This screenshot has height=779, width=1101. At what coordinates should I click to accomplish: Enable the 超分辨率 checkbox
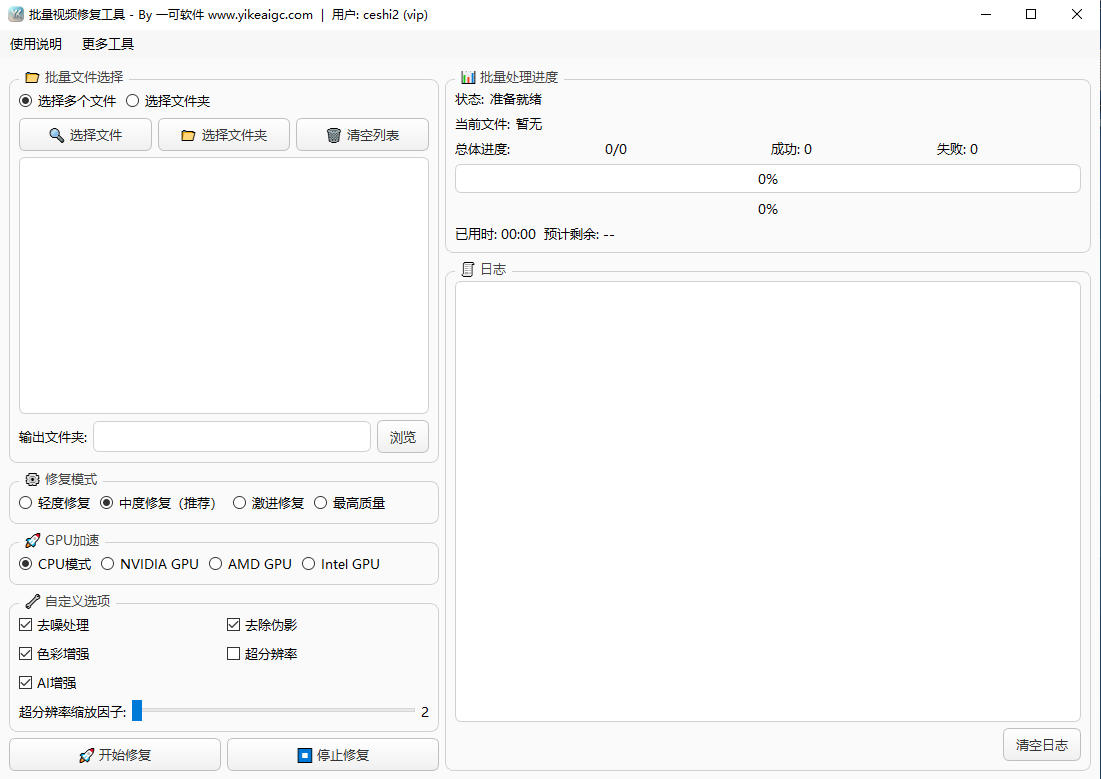(232, 653)
